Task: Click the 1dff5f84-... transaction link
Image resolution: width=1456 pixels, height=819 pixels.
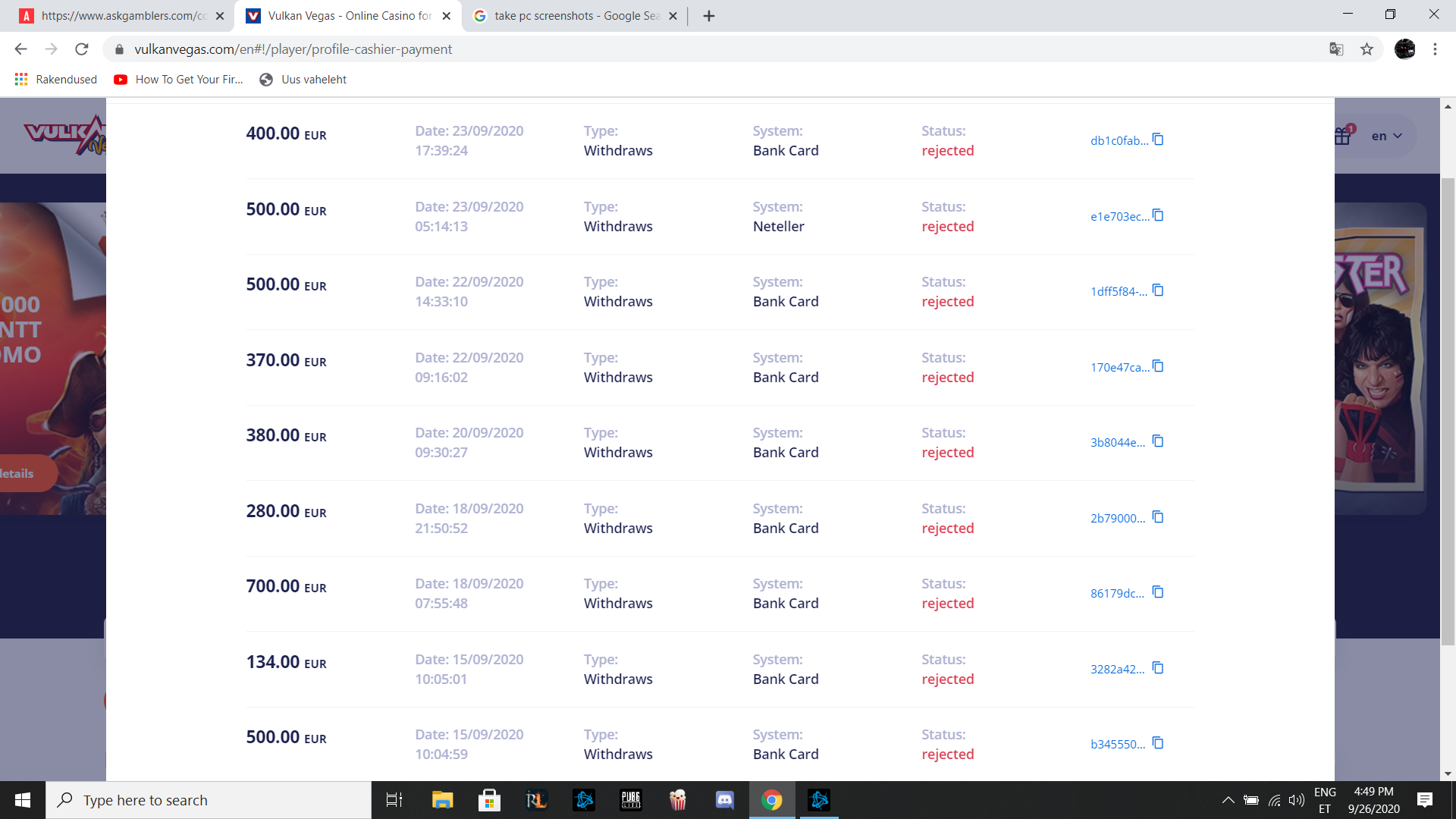Action: 1119,291
